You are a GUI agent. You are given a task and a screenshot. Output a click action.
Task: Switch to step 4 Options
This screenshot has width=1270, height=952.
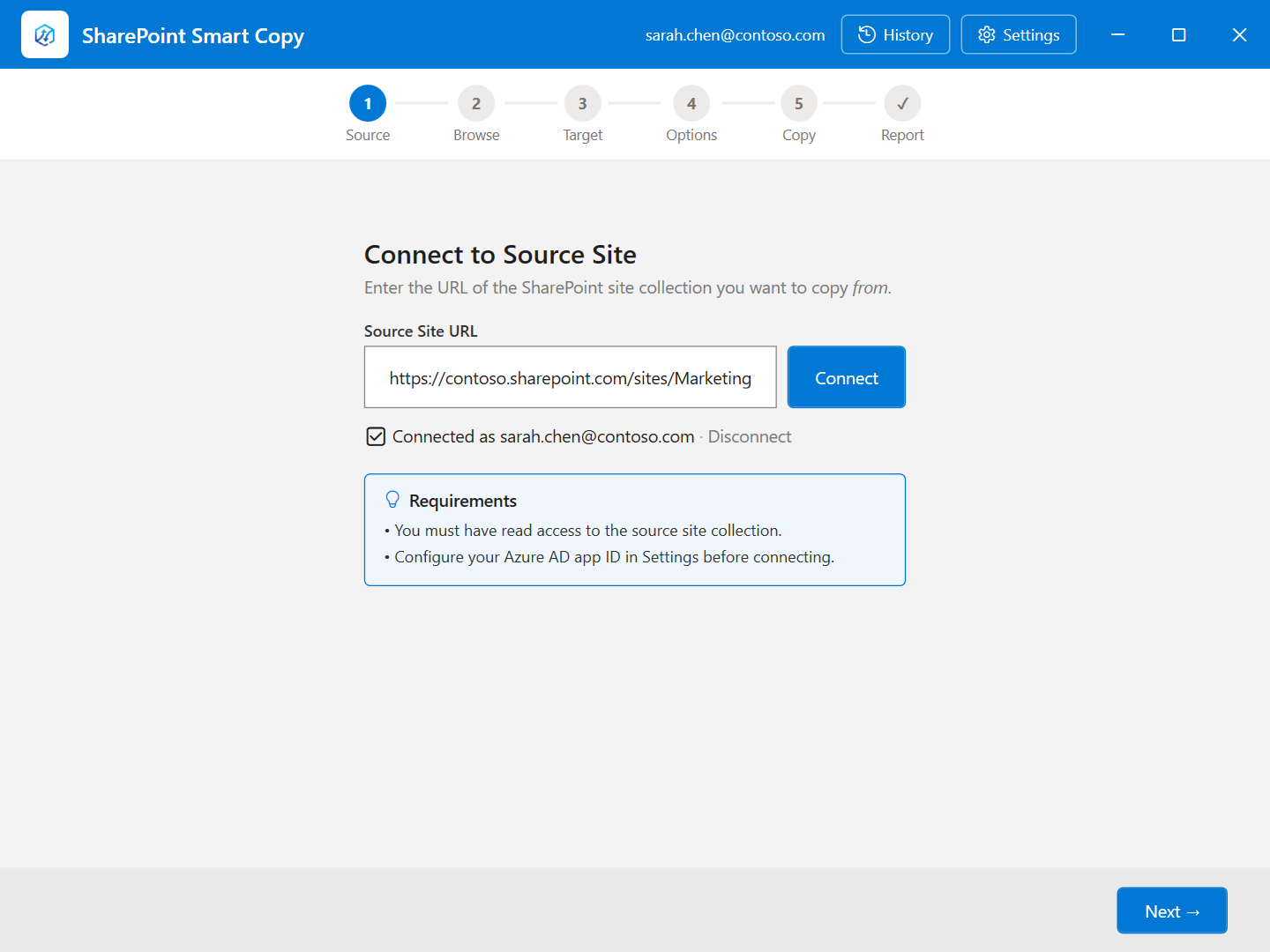pyautogui.click(x=691, y=114)
